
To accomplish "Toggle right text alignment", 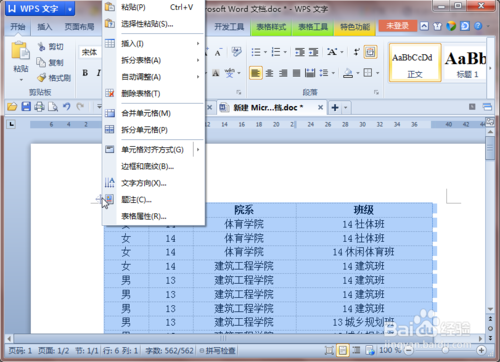I will [x=283, y=73].
